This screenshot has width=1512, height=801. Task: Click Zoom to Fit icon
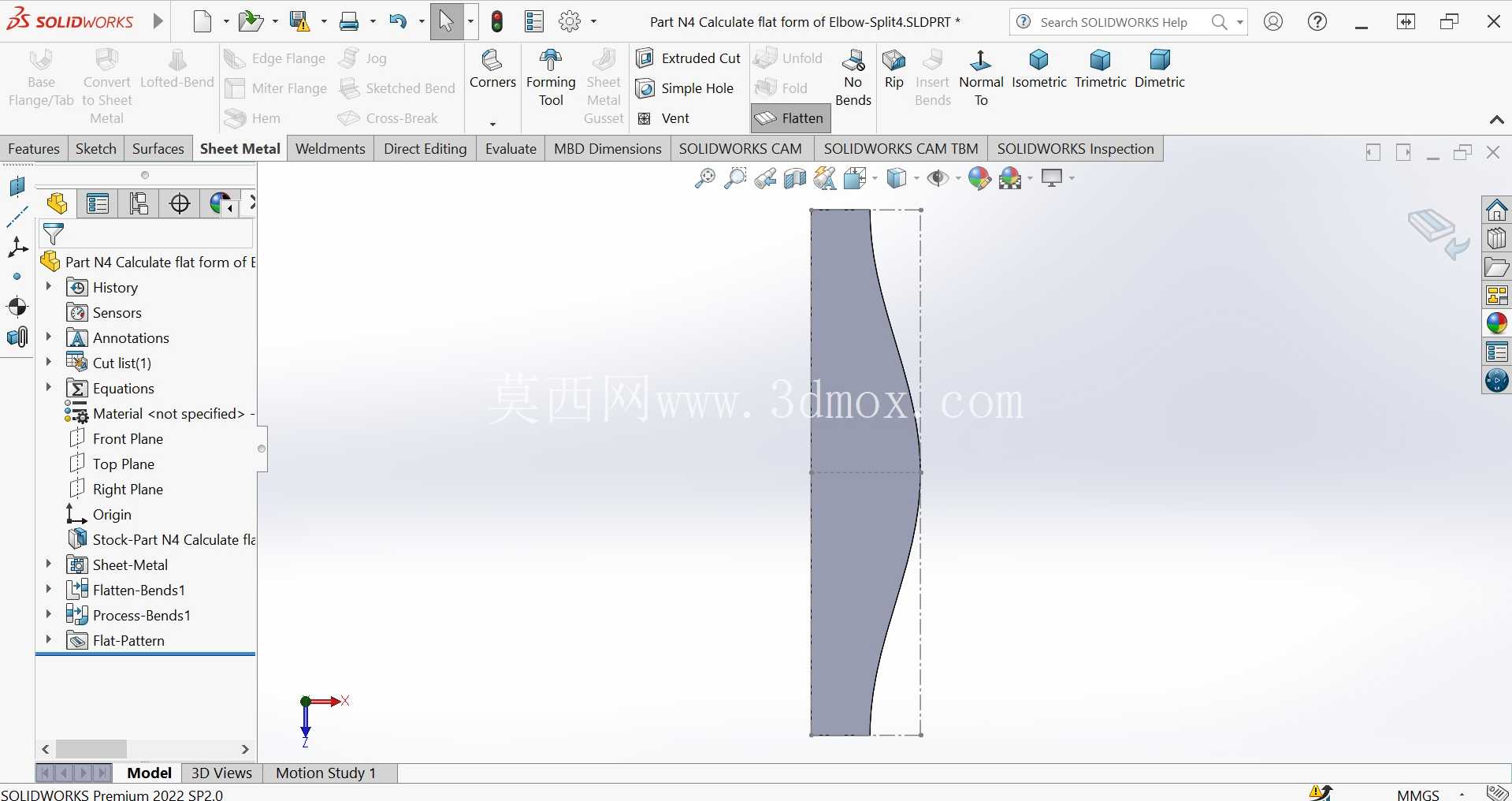[704, 179]
